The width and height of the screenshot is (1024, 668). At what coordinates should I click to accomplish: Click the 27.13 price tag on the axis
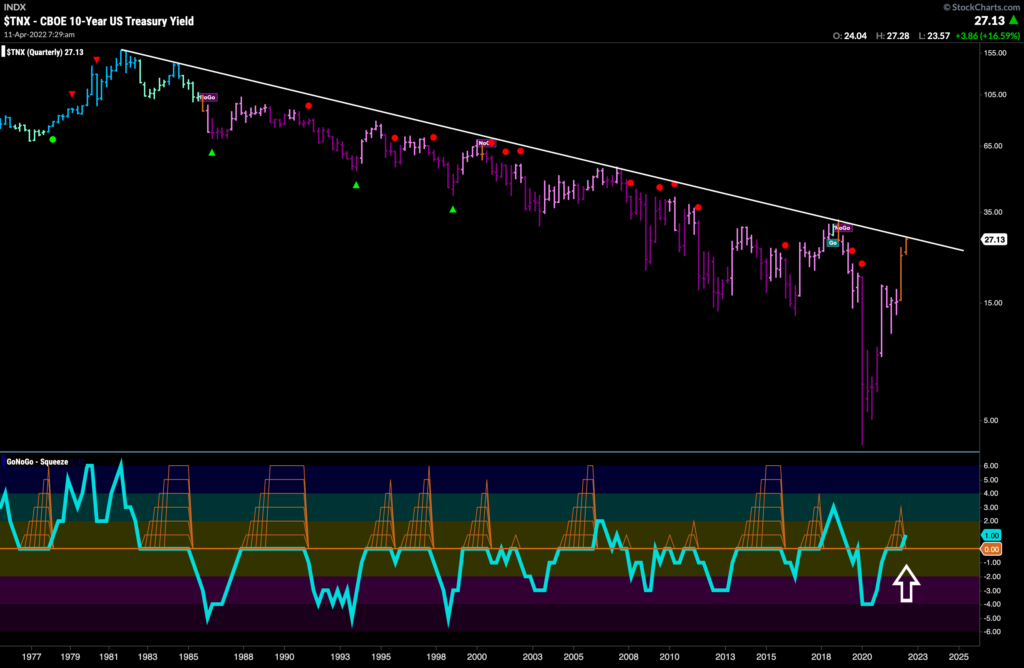(994, 240)
